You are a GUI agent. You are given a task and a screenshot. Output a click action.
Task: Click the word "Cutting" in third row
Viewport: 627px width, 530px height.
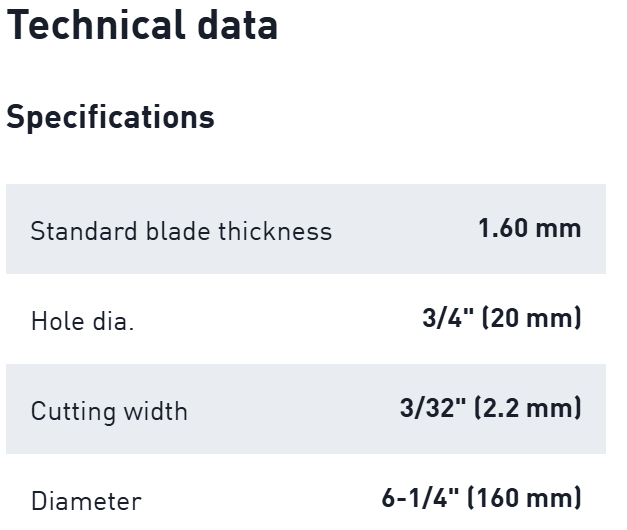tap(72, 411)
